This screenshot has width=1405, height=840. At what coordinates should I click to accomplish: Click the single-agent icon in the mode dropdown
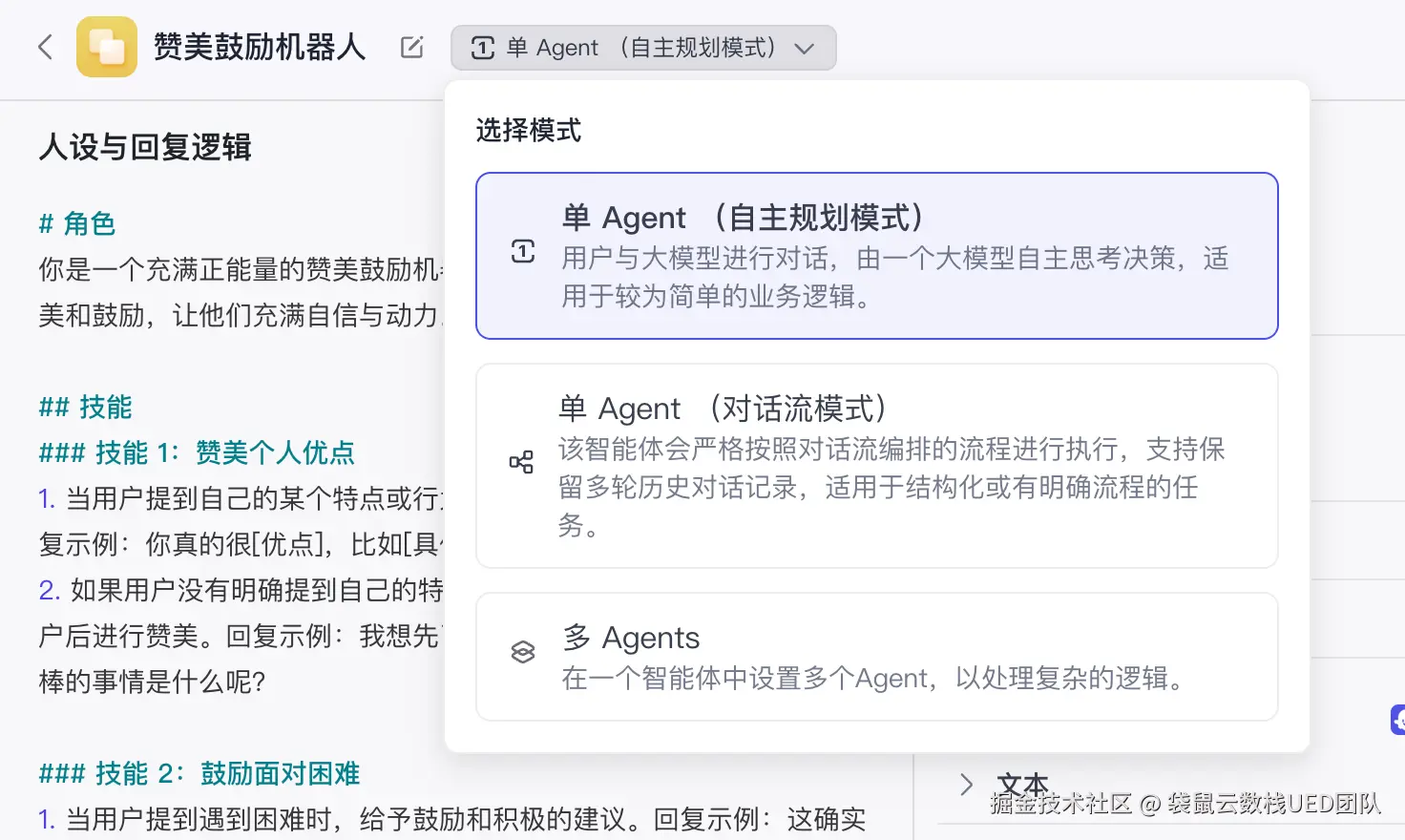(483, 48)
